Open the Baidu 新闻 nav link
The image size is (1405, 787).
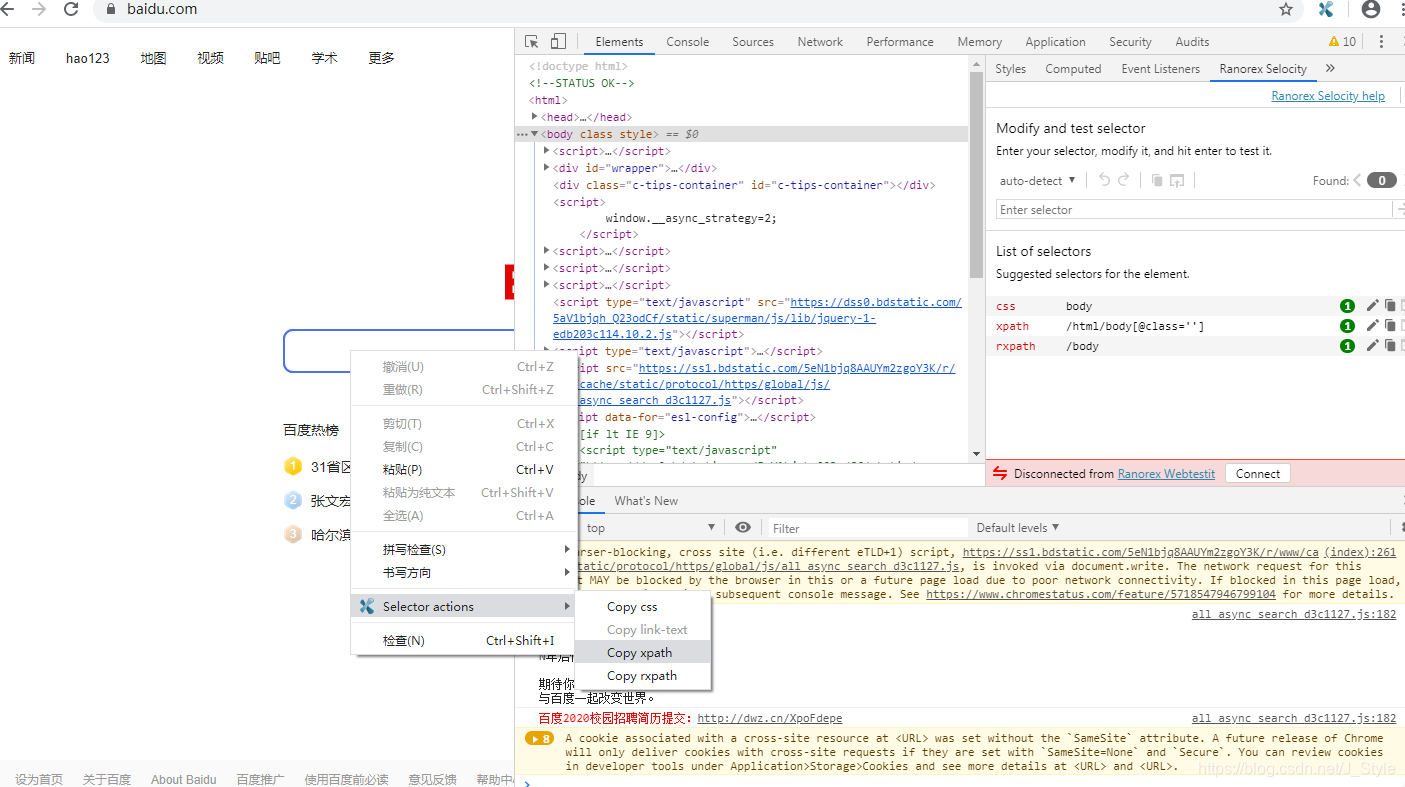(22, 58)
